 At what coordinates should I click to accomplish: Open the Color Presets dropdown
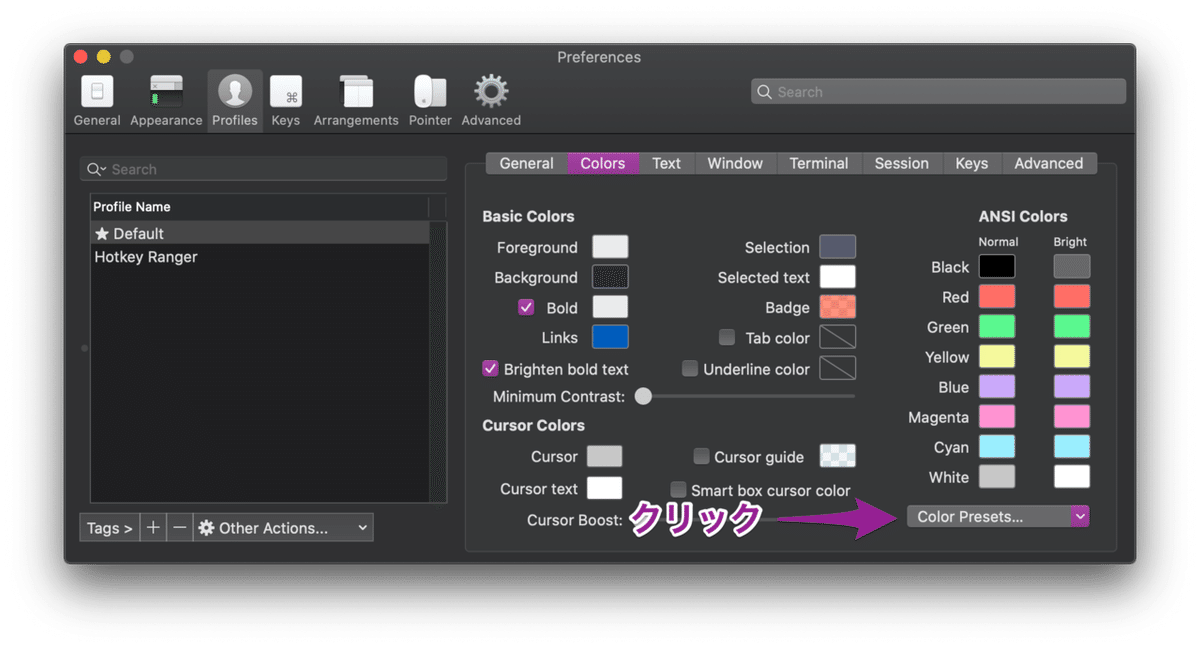point(998,517)
